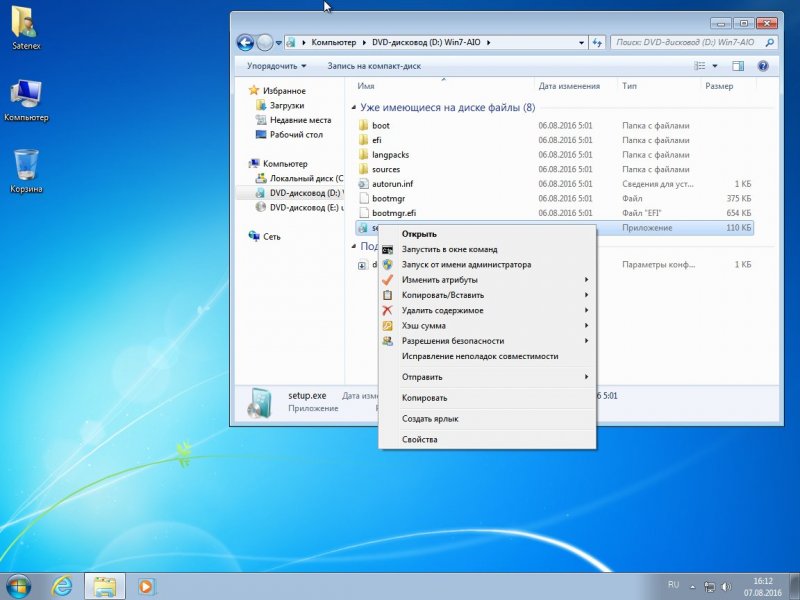Click the Explorer taskbar button
Image resolution: width=800 pixels, height=600 pixels.
[x=105, y=587]
